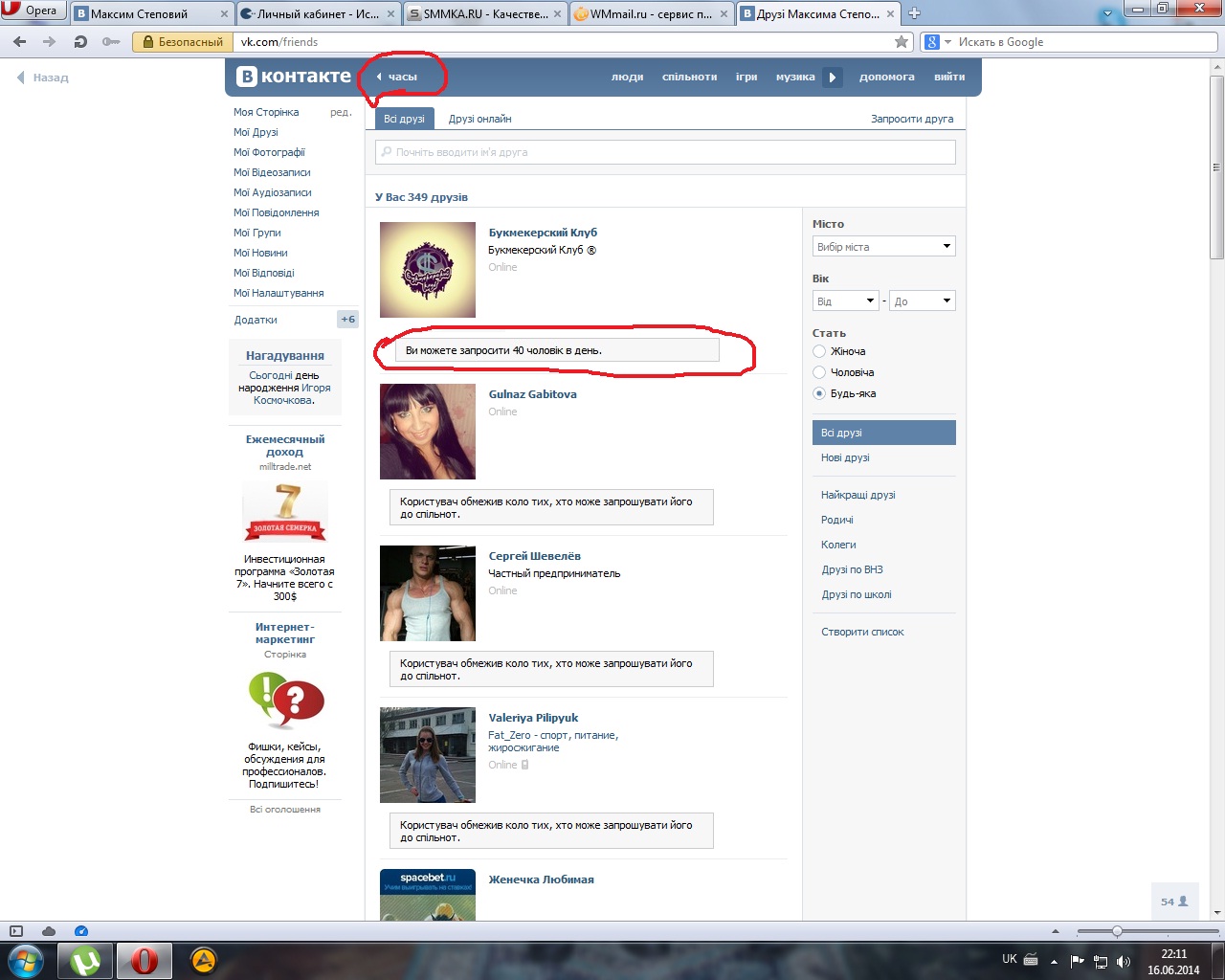
Task: Open the Від age dropdown
Action: (x=846, y=301)
